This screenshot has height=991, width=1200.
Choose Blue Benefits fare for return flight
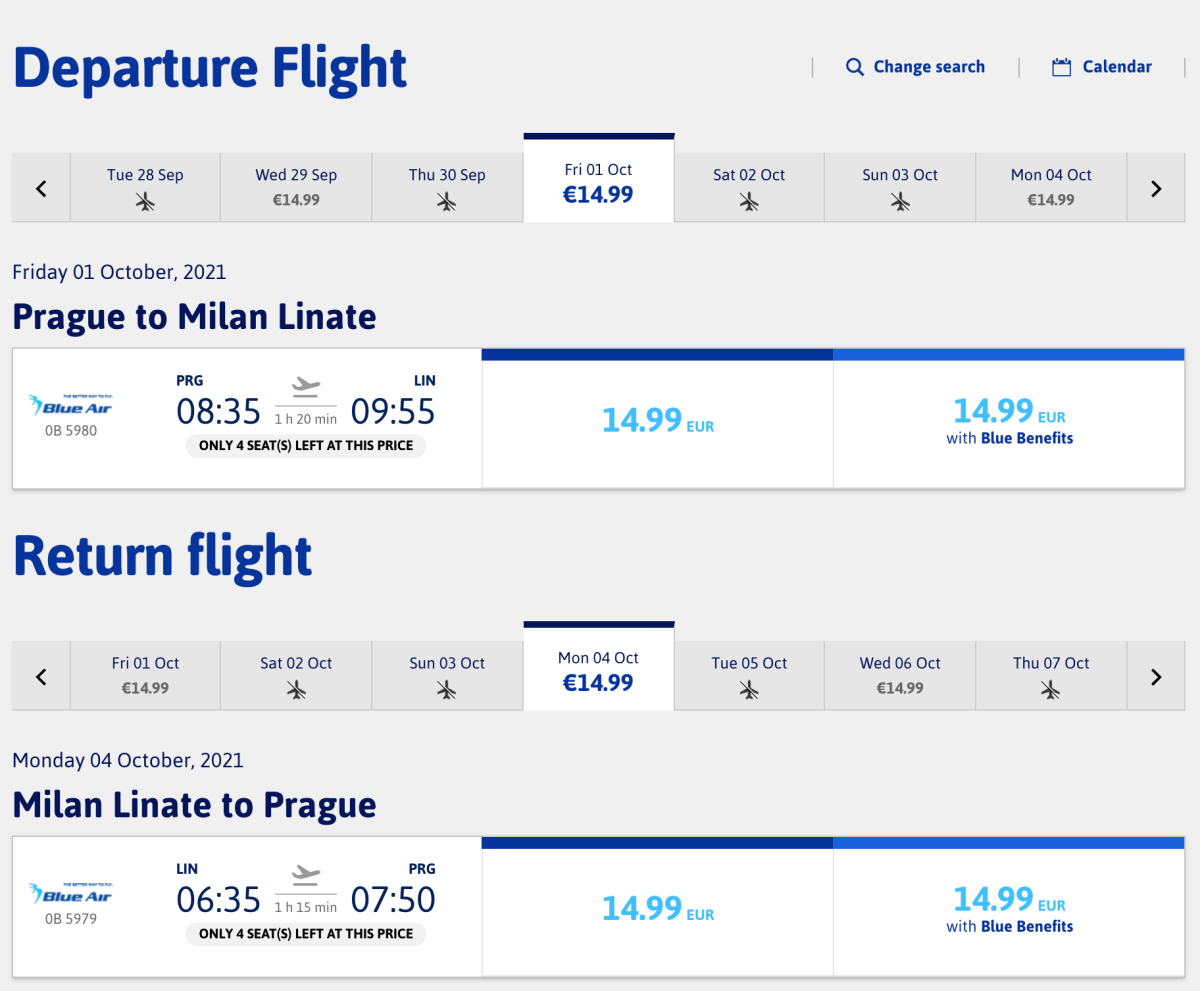pos(1009,909)
